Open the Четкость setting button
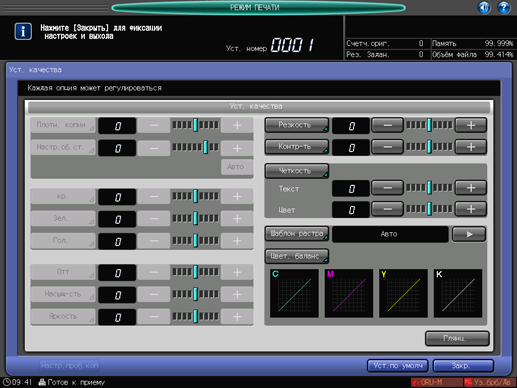The height and width of the screenshot is (388, 517). (x=297, y=171)
